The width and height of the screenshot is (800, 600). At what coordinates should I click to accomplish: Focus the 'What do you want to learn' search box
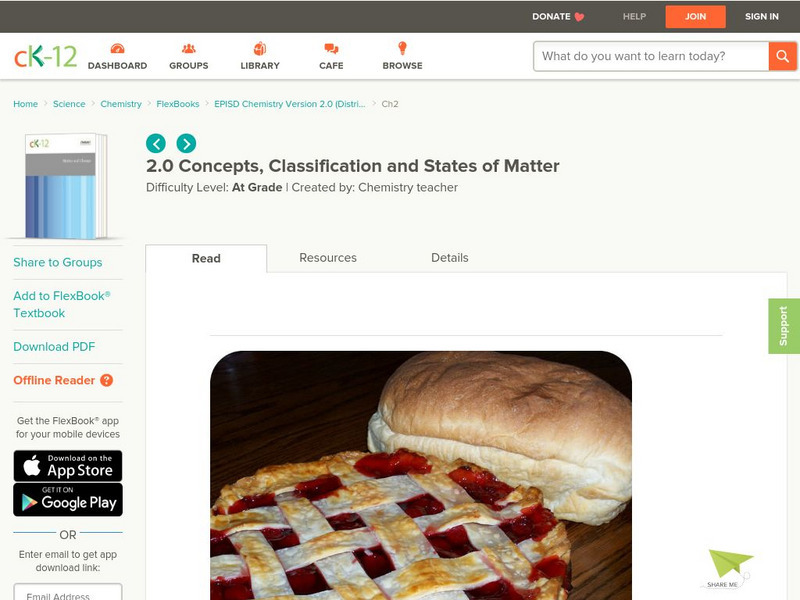click(651, 56)
